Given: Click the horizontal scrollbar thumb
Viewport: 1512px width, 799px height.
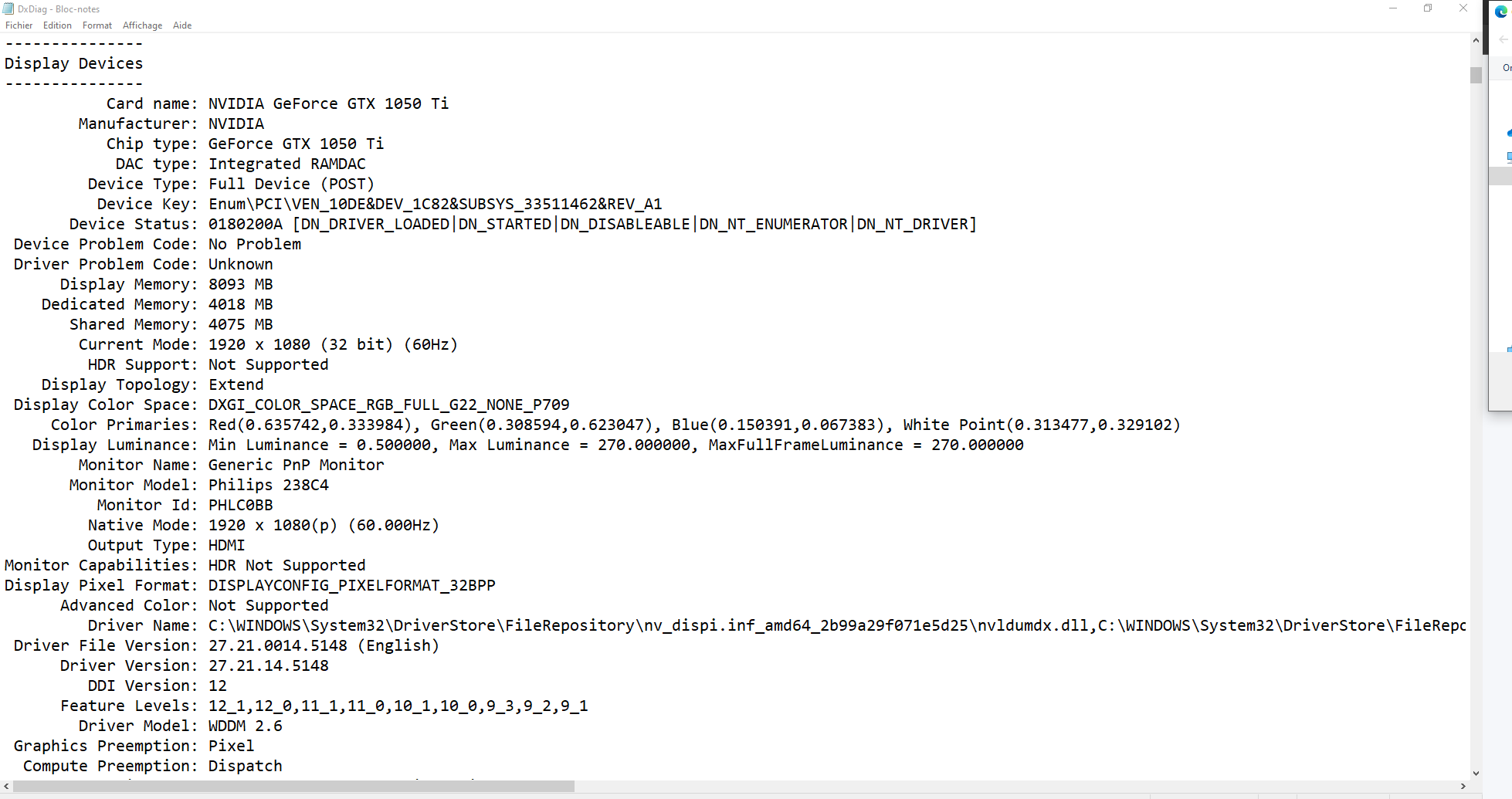Looking at the screenshot, I should click(293, 786).
